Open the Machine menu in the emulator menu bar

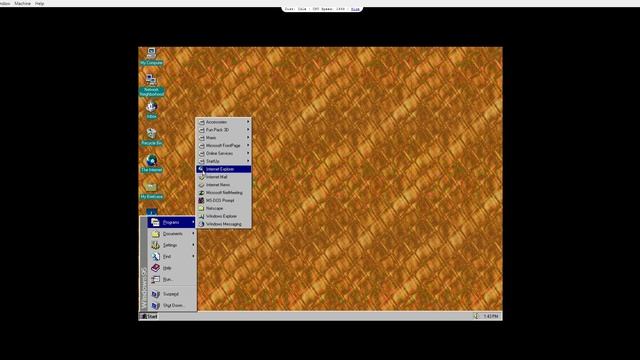(22, 3)
